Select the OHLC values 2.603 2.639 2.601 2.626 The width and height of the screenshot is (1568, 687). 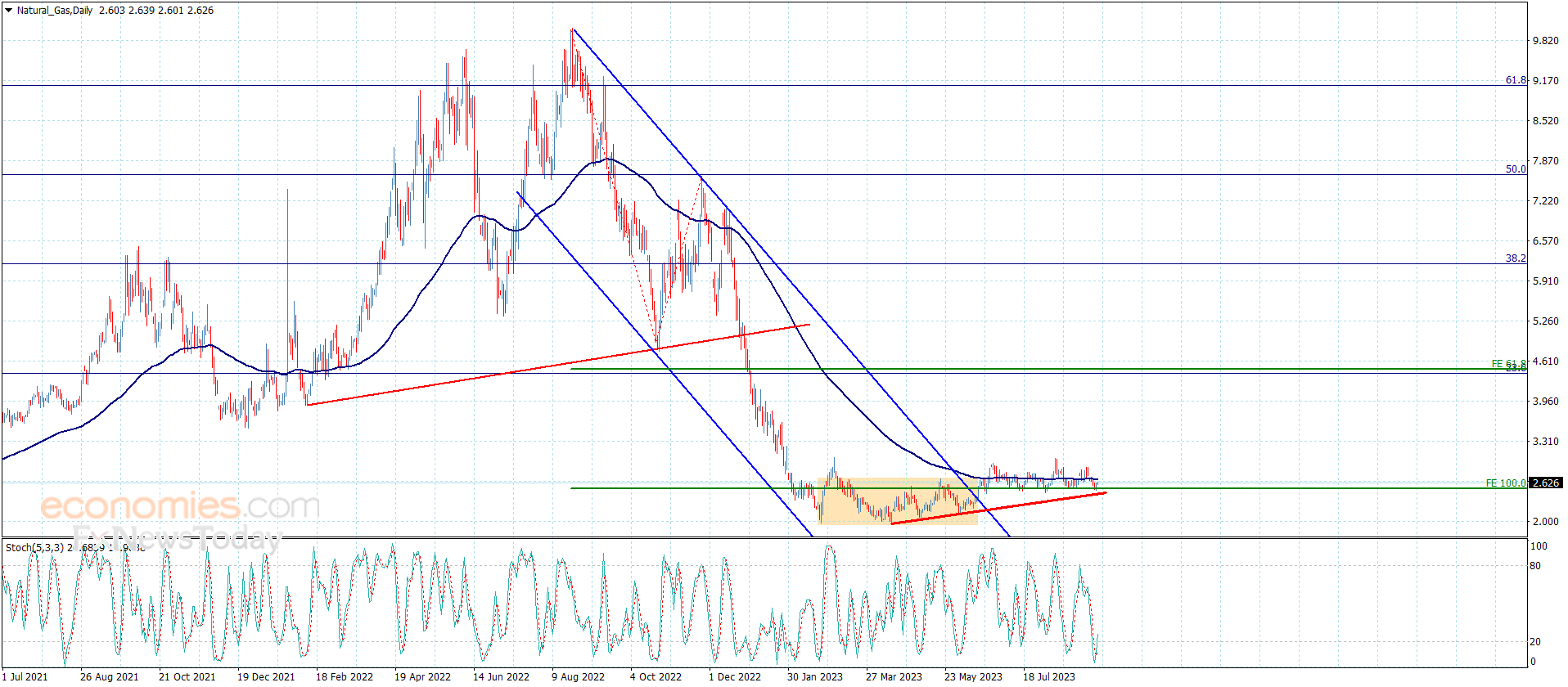(156, 11)
